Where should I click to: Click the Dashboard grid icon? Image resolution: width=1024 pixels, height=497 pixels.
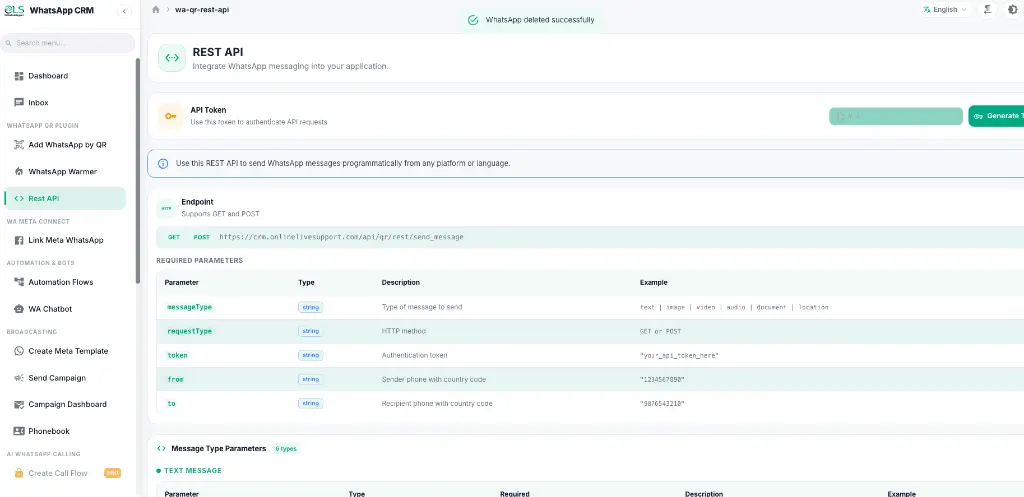pyautogui.click(x=19, y=76)
